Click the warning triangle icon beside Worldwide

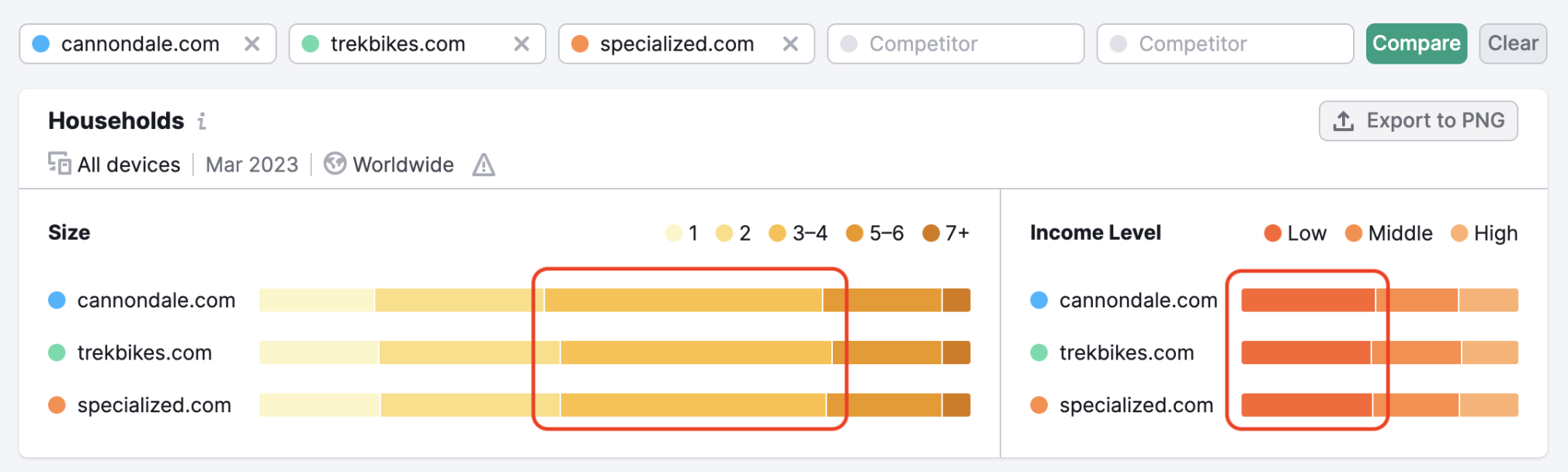coord(484,165)
